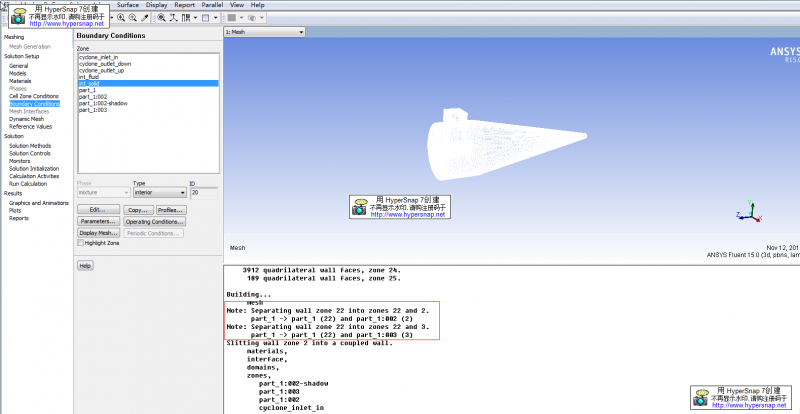Open Reference Values in navigation tree
Image resolution: width=800 pixels, height=414 pixels.
(31, 127)
